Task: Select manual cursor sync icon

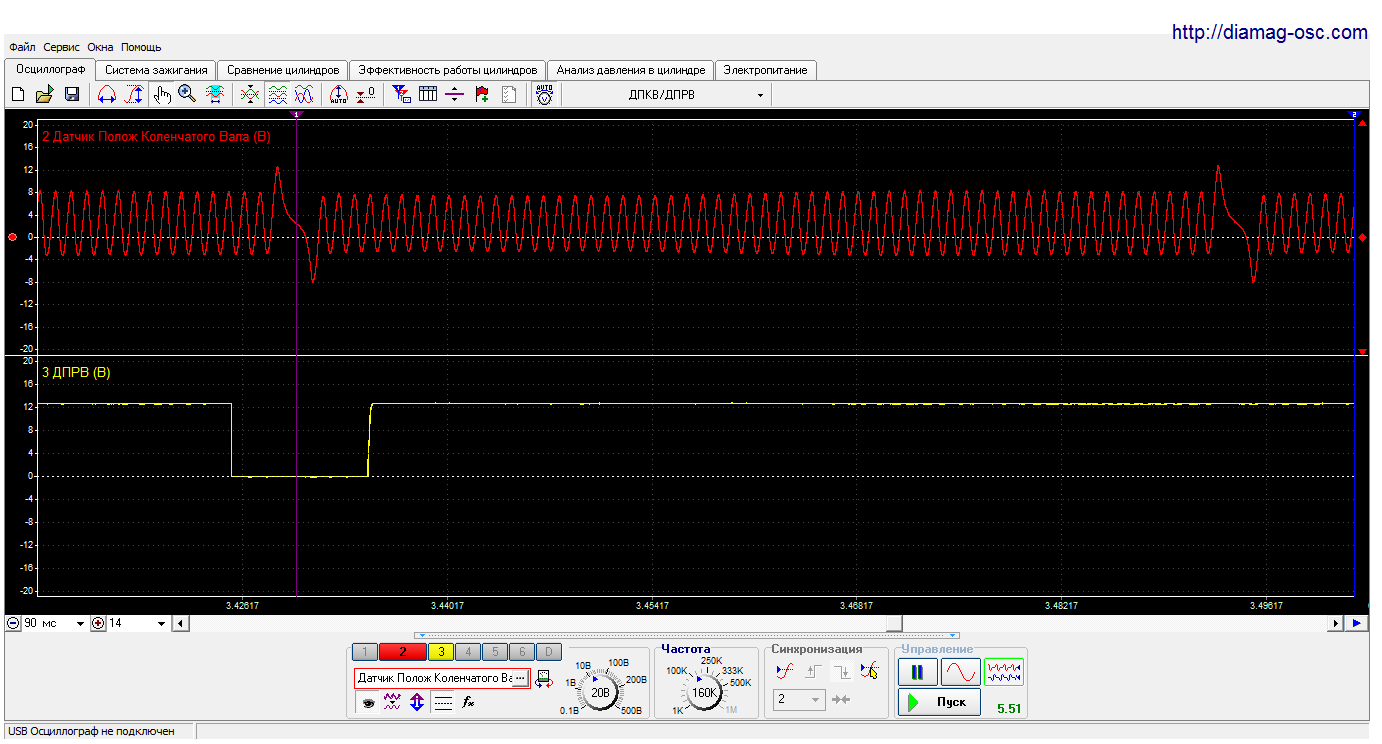Action: [x=869, y=672]
